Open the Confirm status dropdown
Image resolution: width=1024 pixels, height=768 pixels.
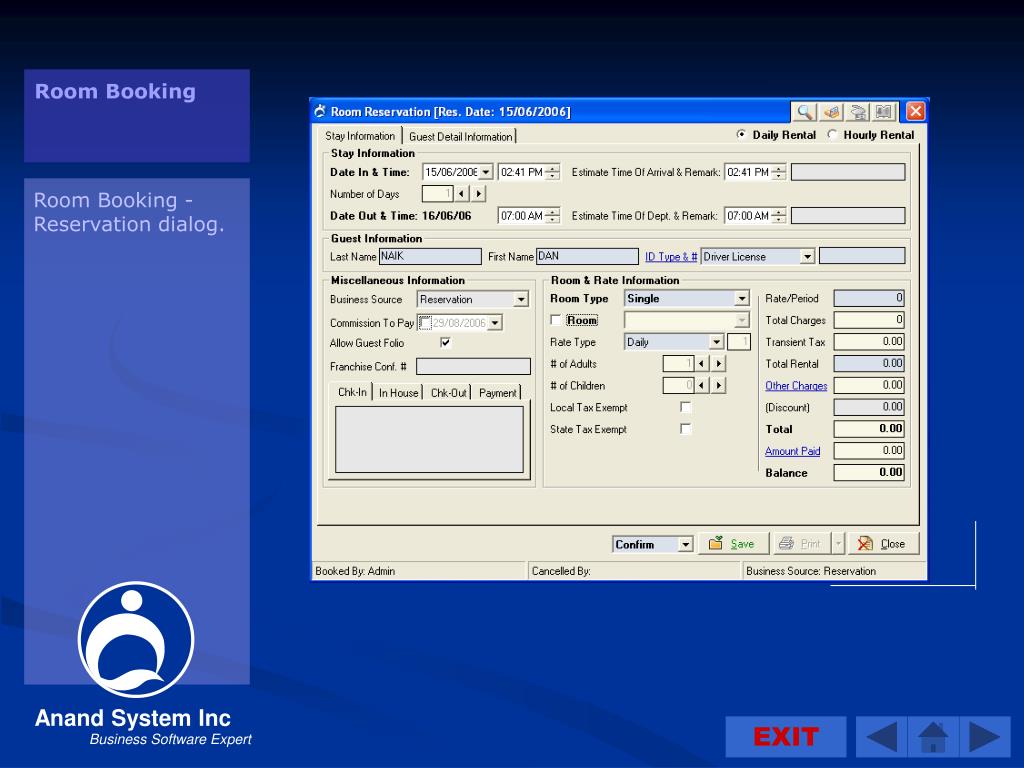click(x=685, y=544)
